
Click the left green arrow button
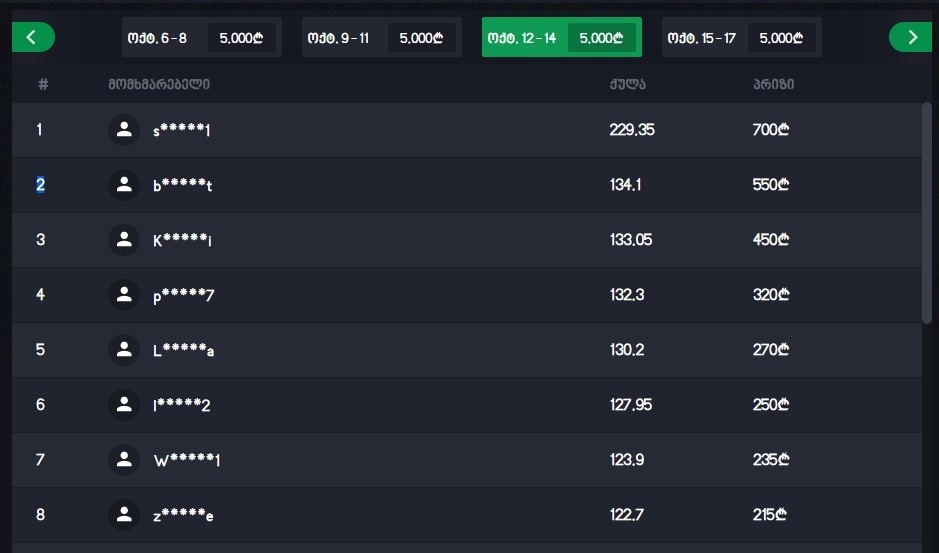pos(33,37)
